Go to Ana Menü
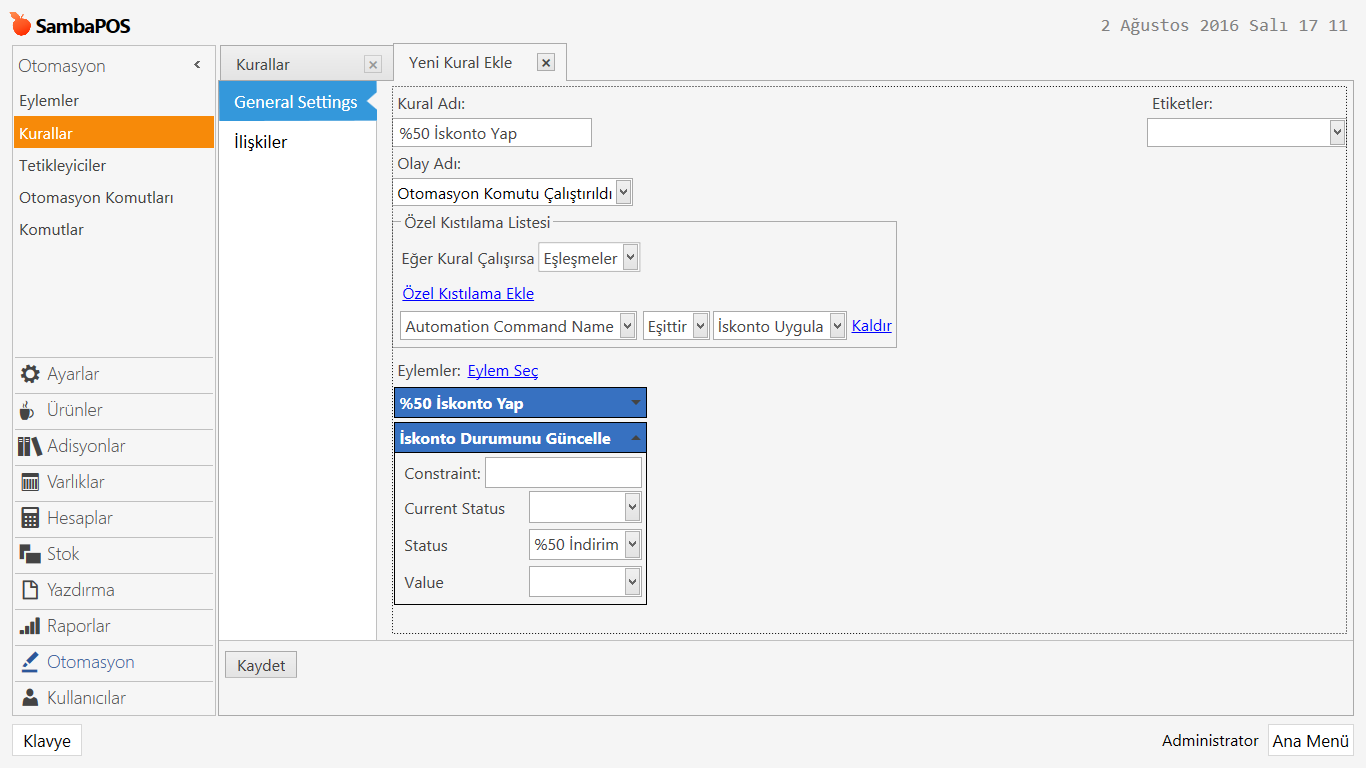This screenshot has width=1366, height=768. pyautogui.click(x=1311, y=741)
